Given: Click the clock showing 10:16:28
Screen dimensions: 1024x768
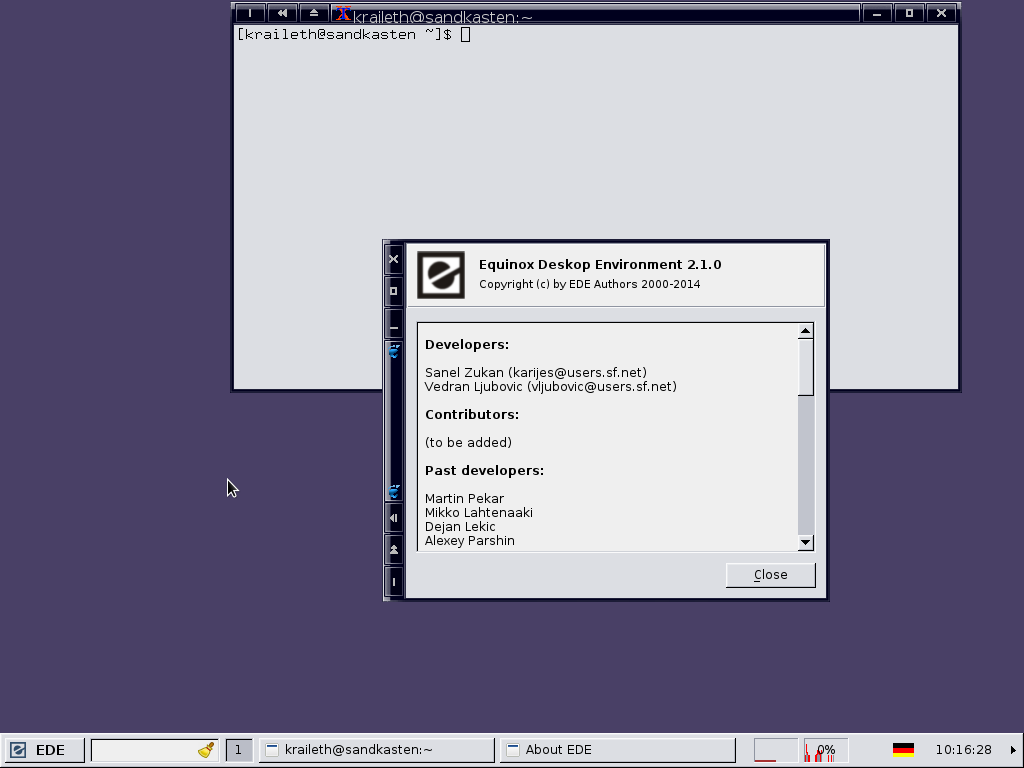Looking at the screenshot, I should (963, 750).
